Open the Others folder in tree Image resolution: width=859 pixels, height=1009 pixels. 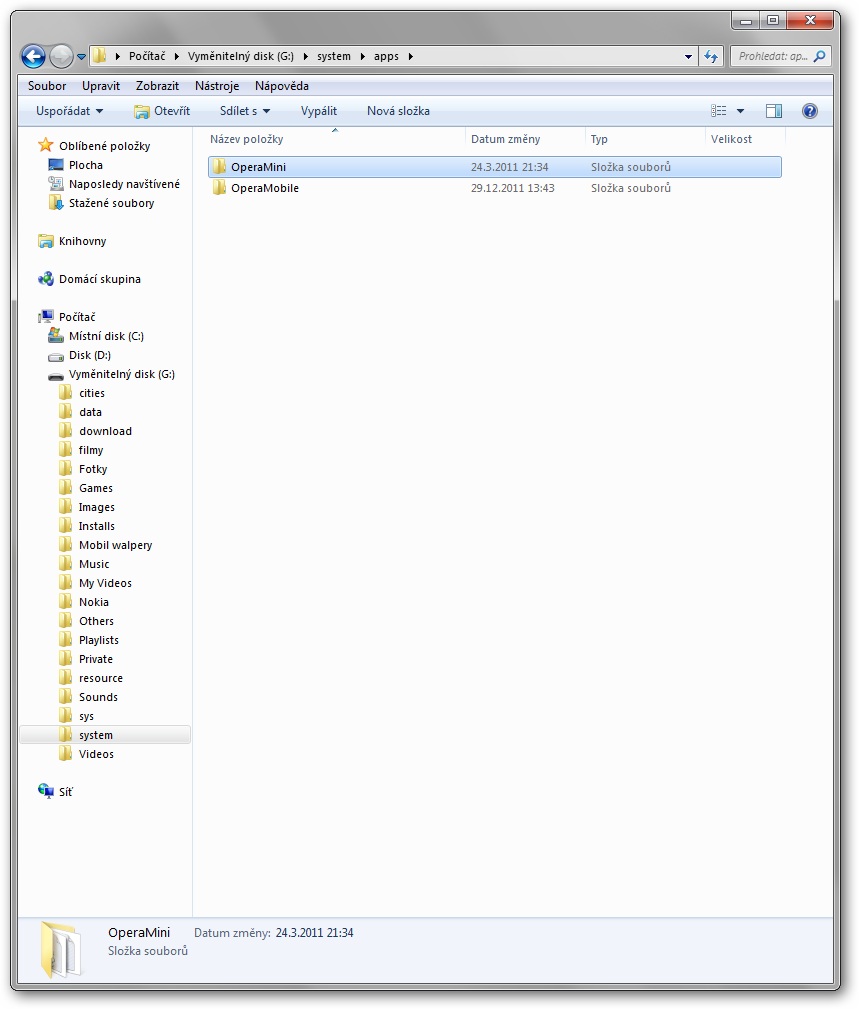96,621
